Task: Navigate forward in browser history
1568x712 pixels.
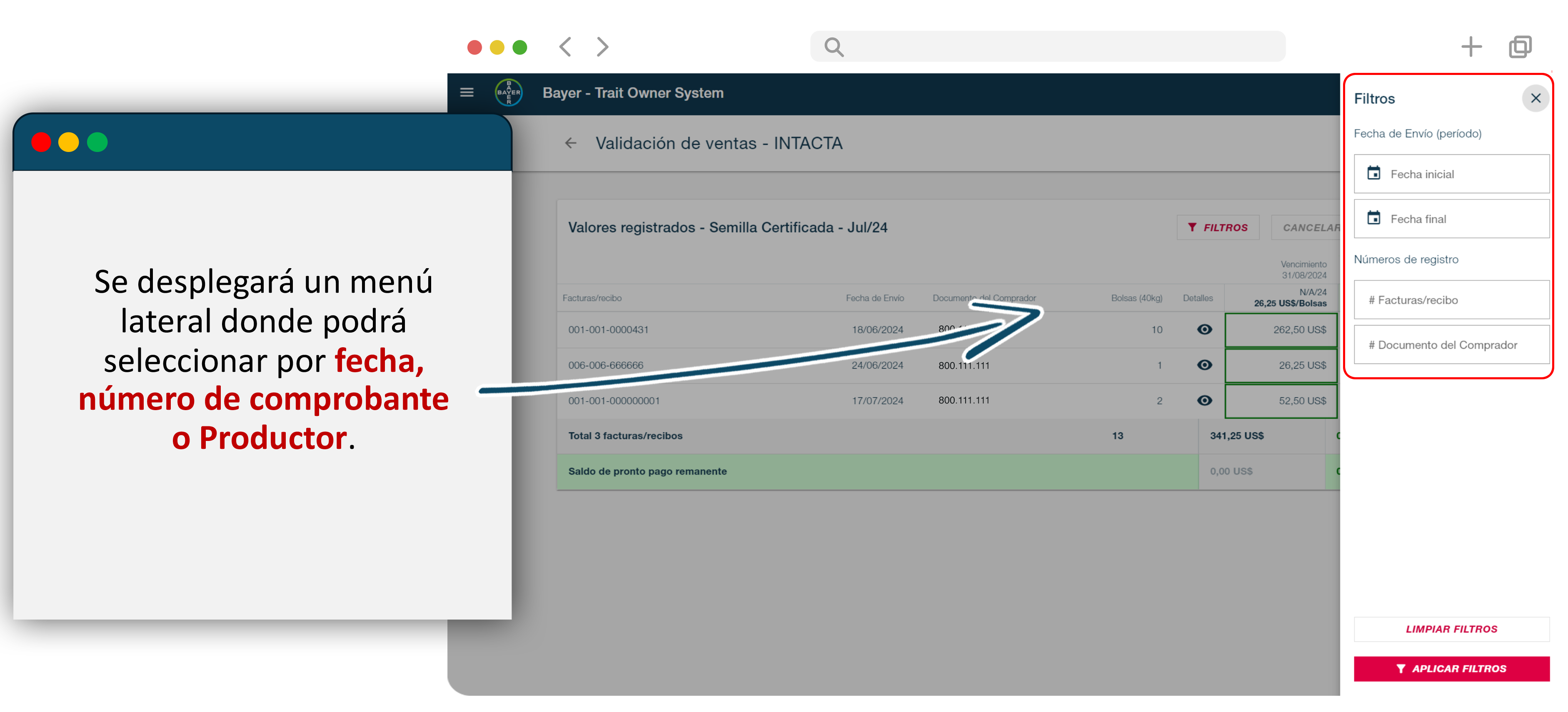Action: 602,47
